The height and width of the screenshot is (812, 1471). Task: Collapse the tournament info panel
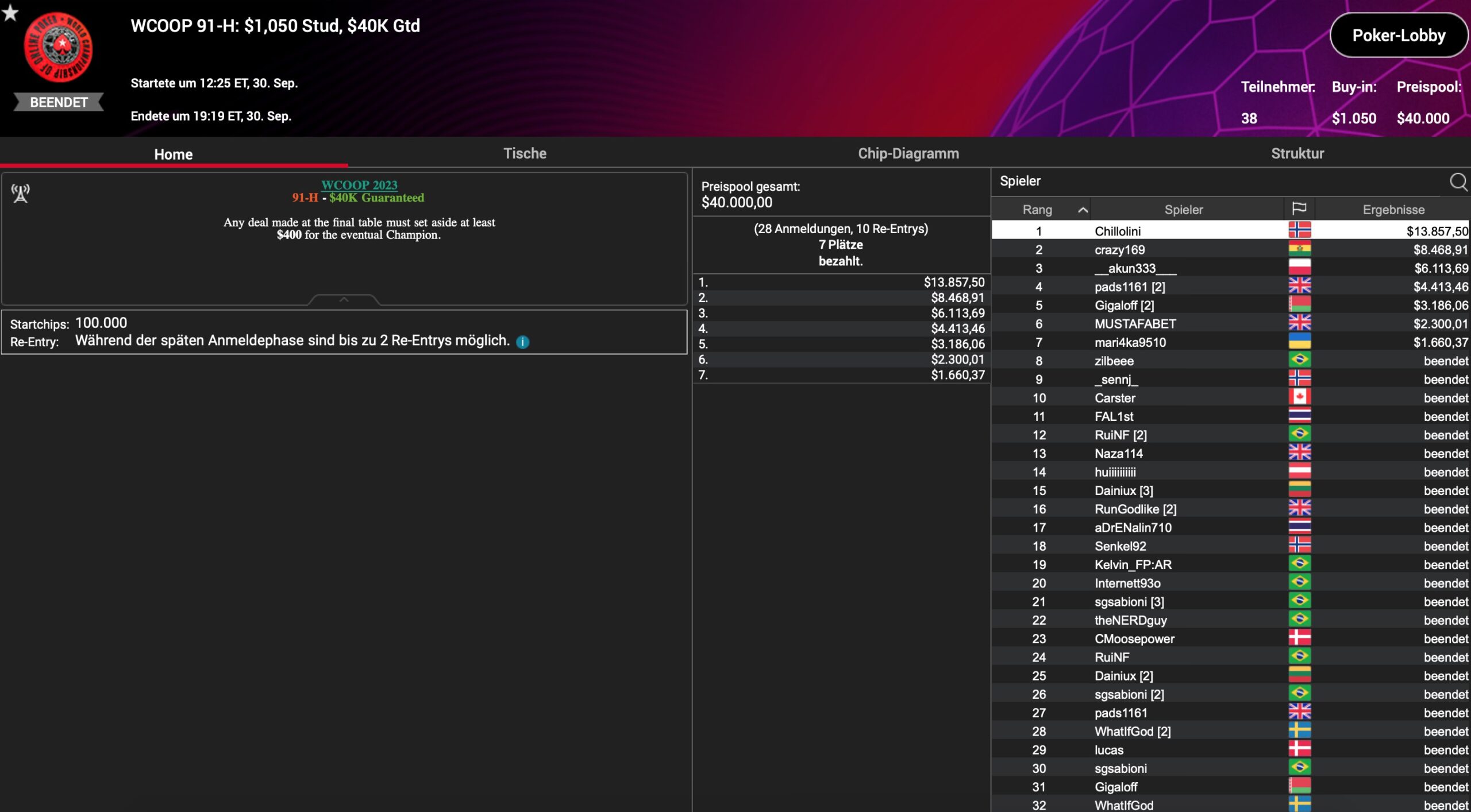tap(344, 299)
